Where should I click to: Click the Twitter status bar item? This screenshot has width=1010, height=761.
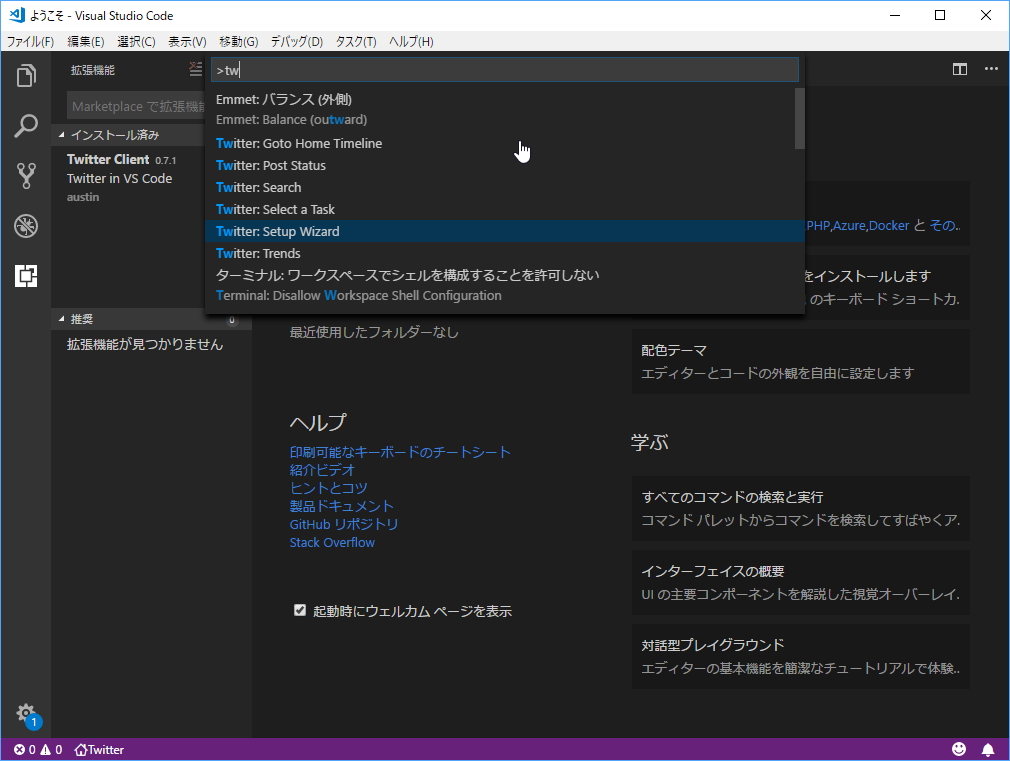pyautogui.click(x=98, y=748)
